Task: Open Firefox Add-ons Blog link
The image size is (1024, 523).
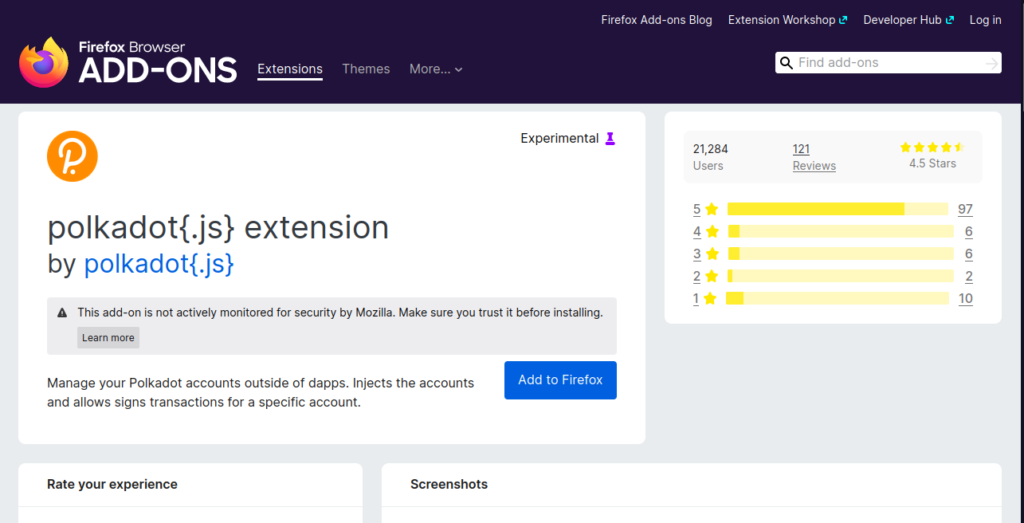Action: click(656, 20)
